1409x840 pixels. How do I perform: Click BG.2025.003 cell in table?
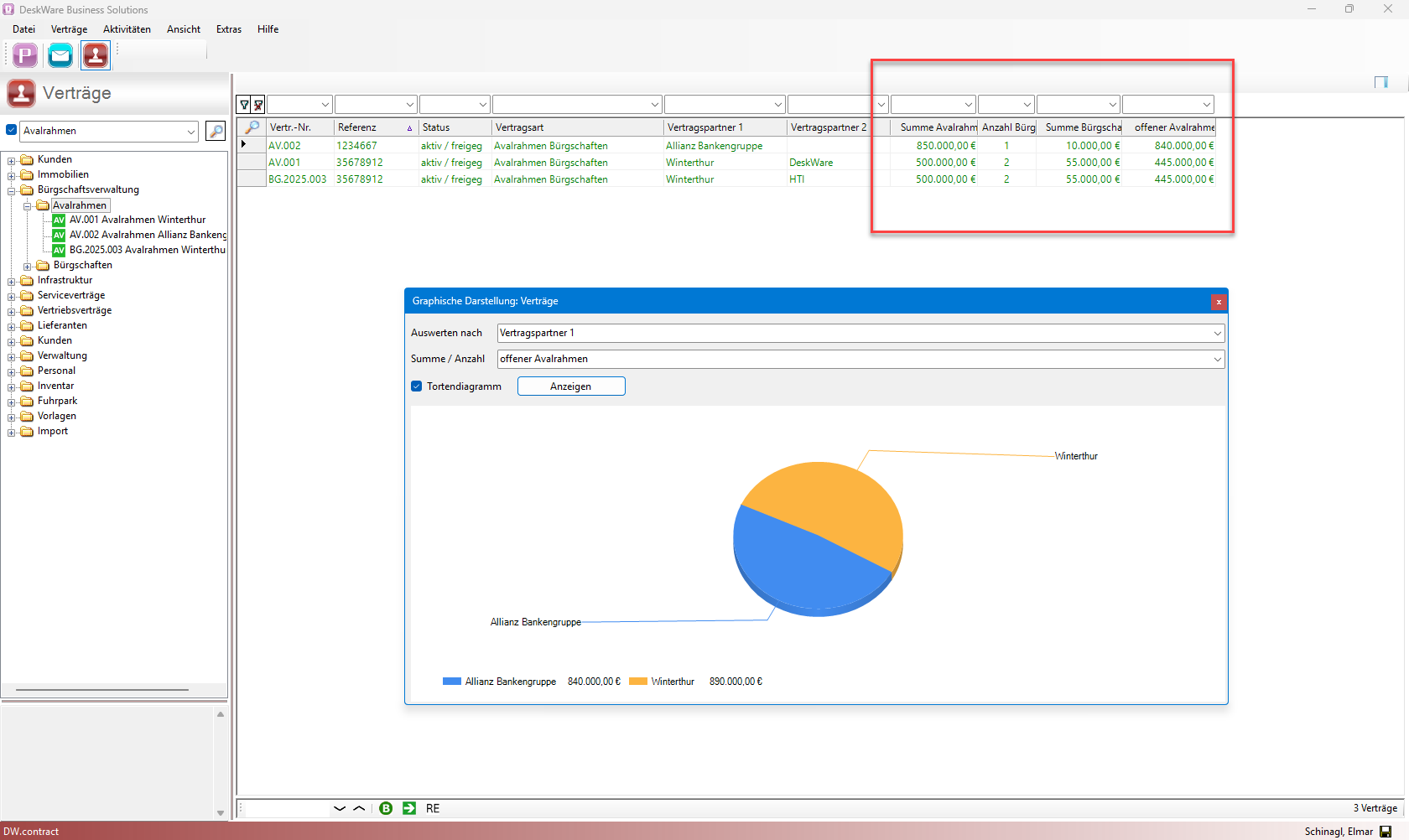(297, 179)
